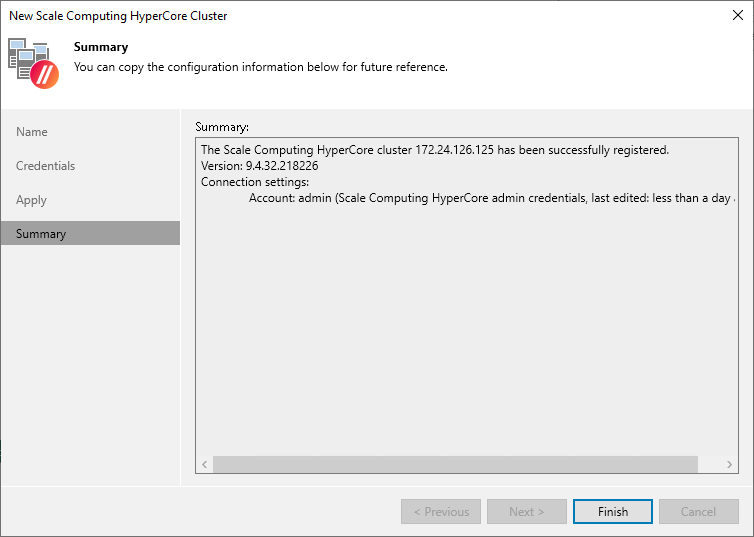Click the Summary label above the text box
Screen dimensions: 754x537
pos(222,127)
